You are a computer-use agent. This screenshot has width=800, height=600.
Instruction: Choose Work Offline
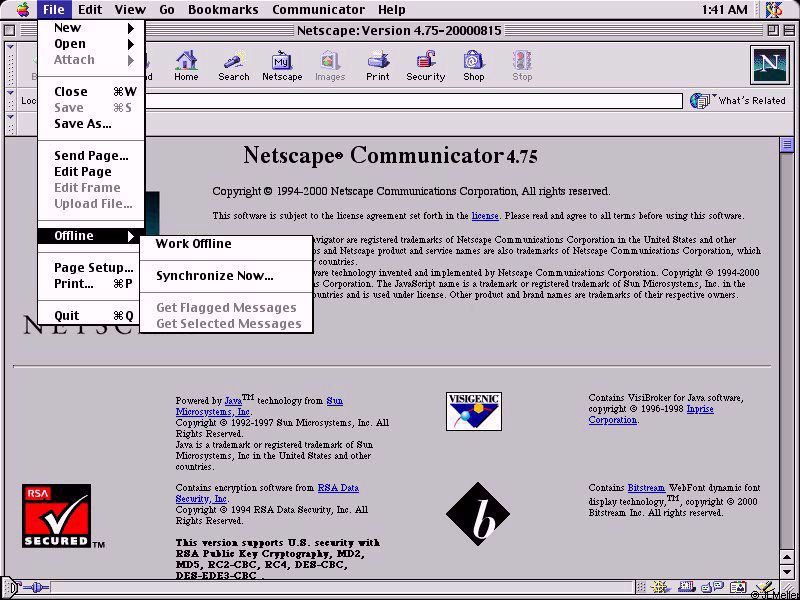pos(226,244)
